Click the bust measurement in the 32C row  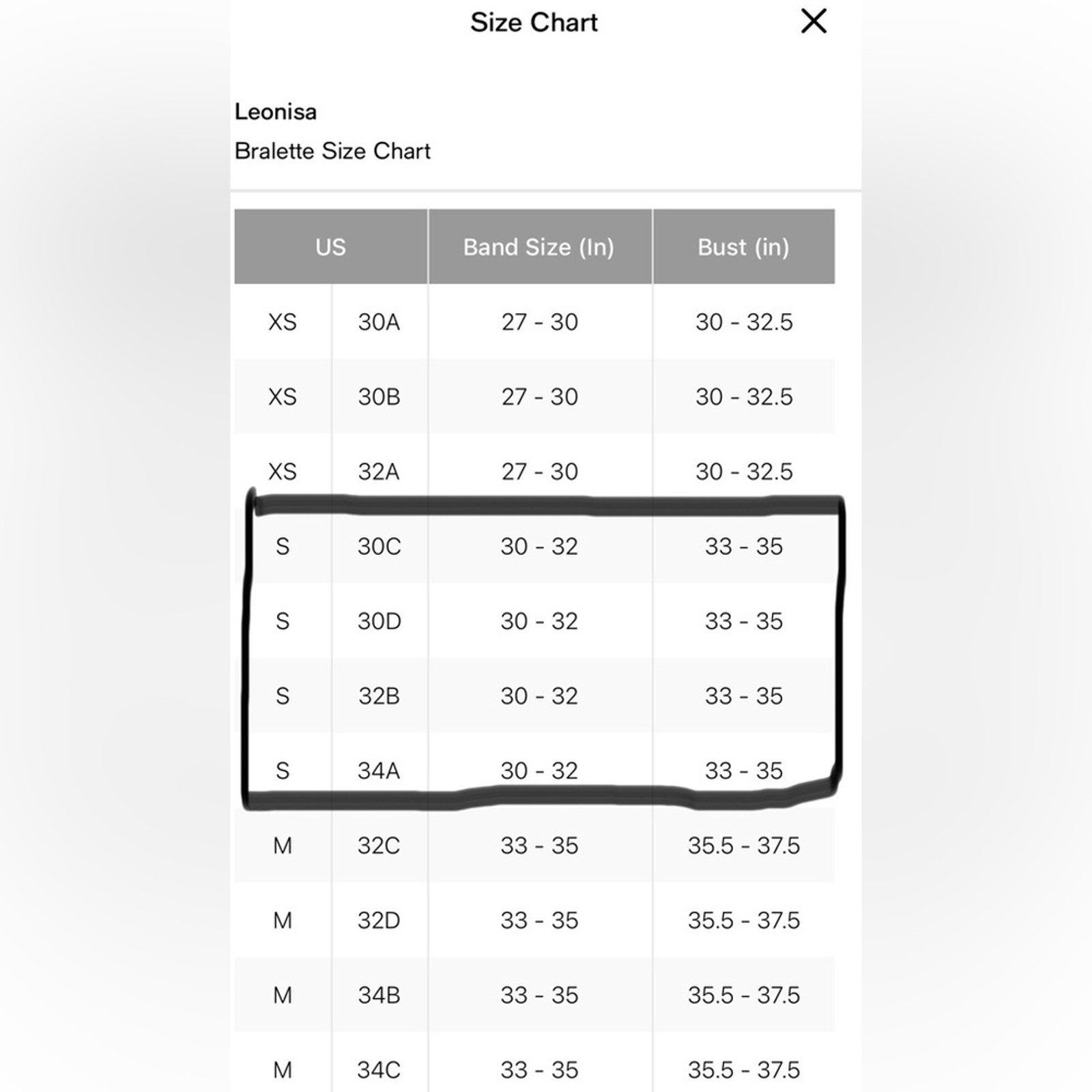click(x=743, y=846)
